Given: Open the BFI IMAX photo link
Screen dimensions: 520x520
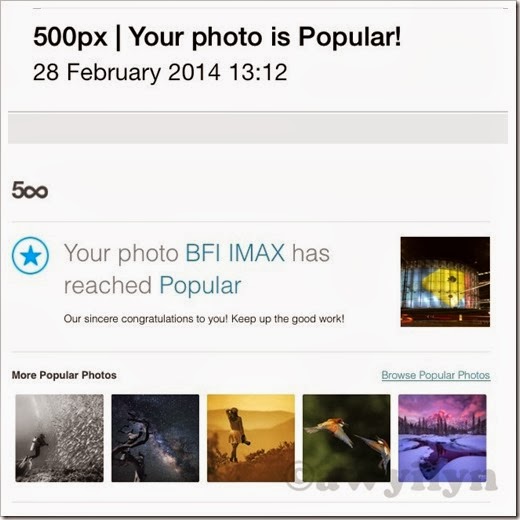Looking at the screenshot, I should (235, 253).
